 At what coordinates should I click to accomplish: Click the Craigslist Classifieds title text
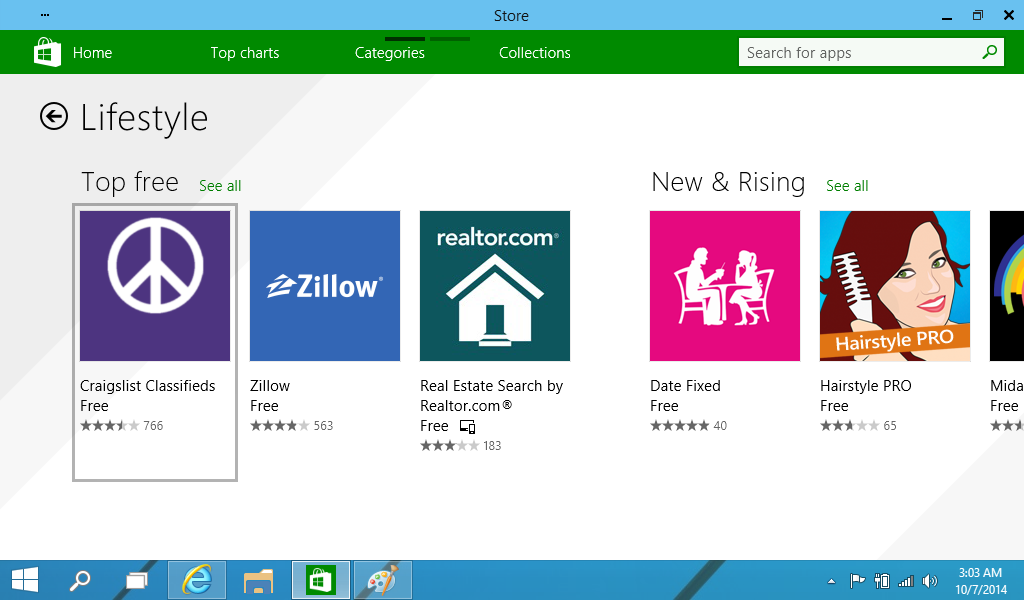tap(148, 386)
